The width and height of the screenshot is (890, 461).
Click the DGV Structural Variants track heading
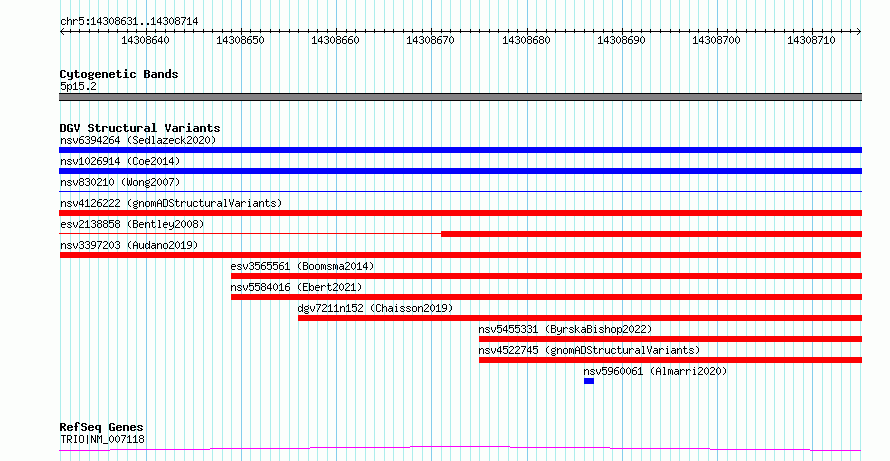[140, 128]
